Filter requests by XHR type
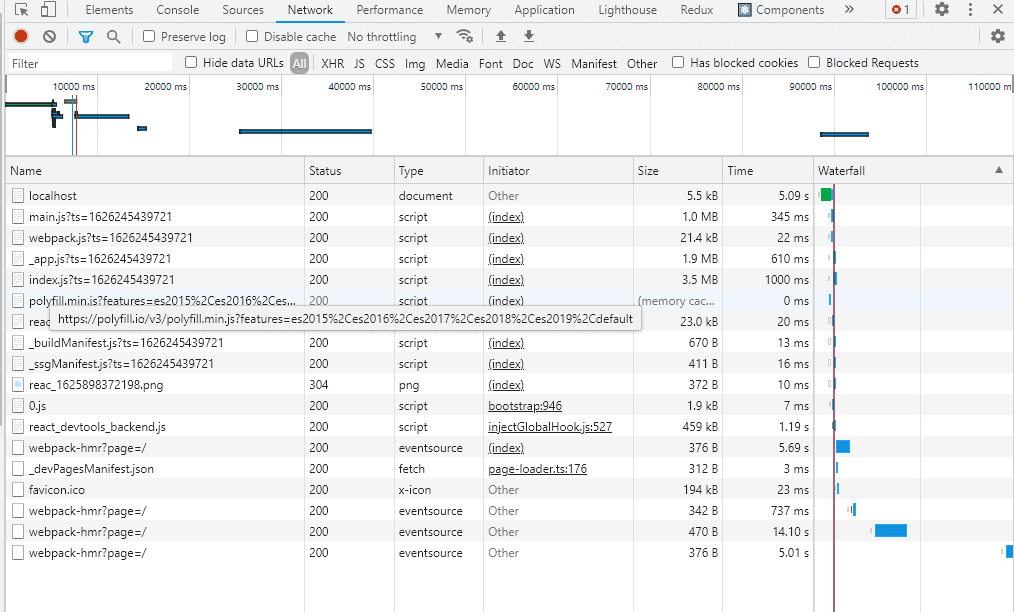1014x612 pixels. [x=332, y=63]
